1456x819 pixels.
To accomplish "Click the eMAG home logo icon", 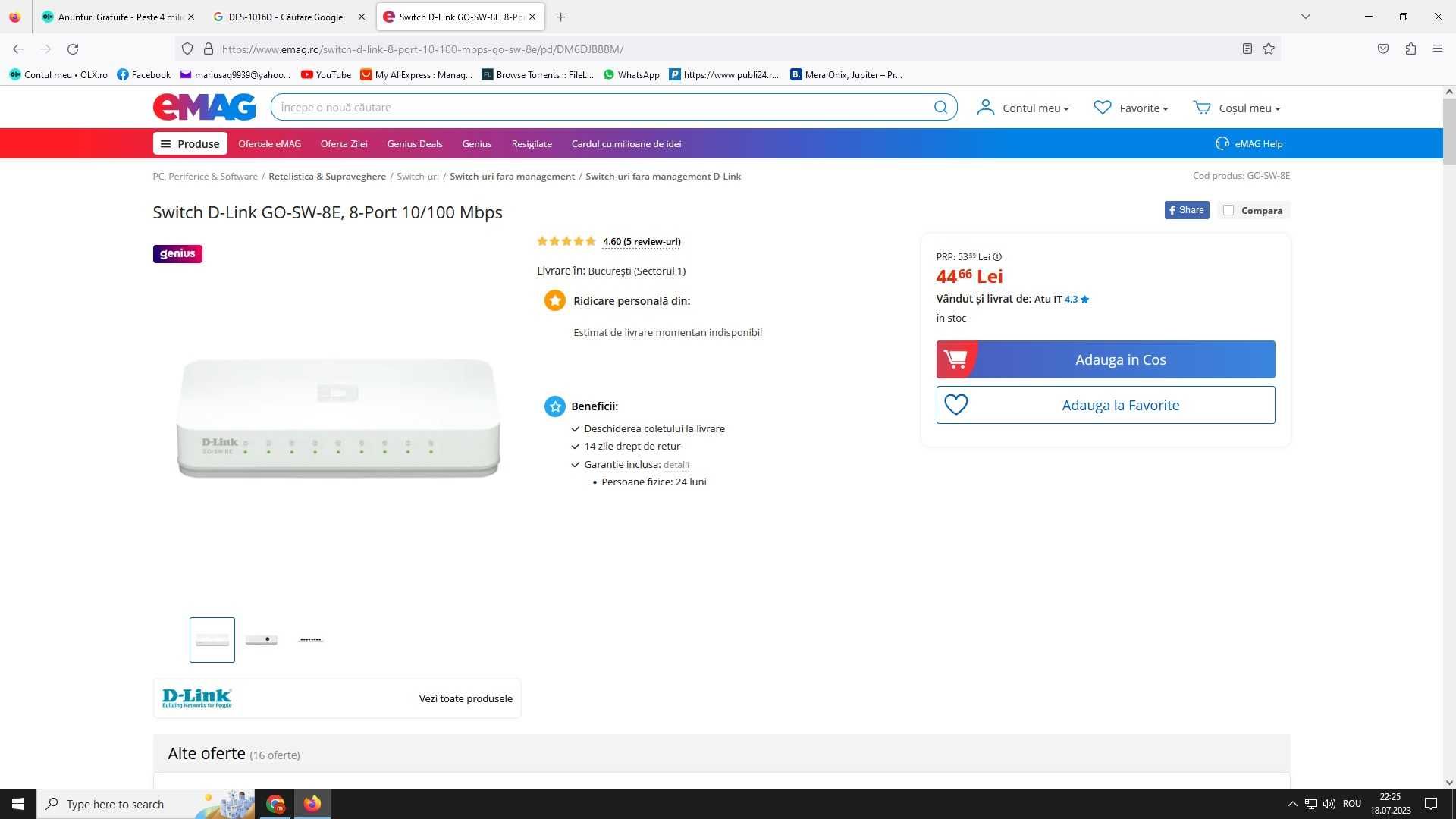I will click(204, 107).
